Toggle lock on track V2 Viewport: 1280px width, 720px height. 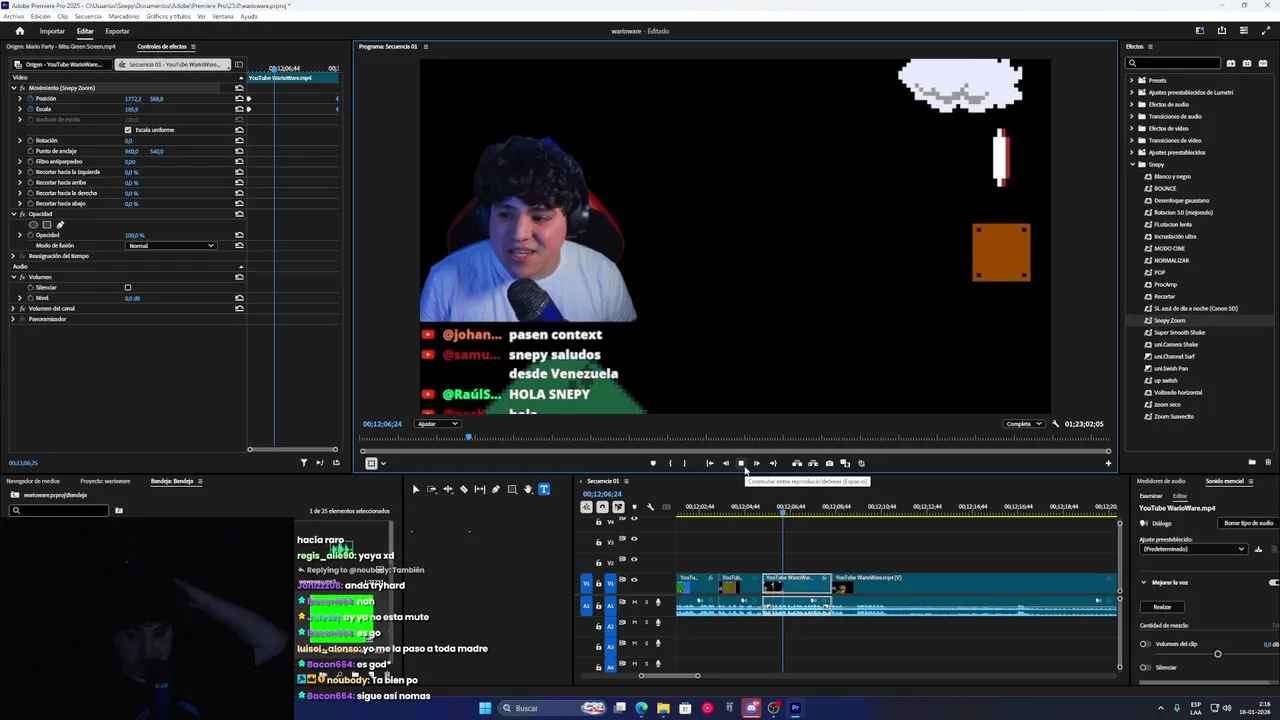tap(599, 562)
